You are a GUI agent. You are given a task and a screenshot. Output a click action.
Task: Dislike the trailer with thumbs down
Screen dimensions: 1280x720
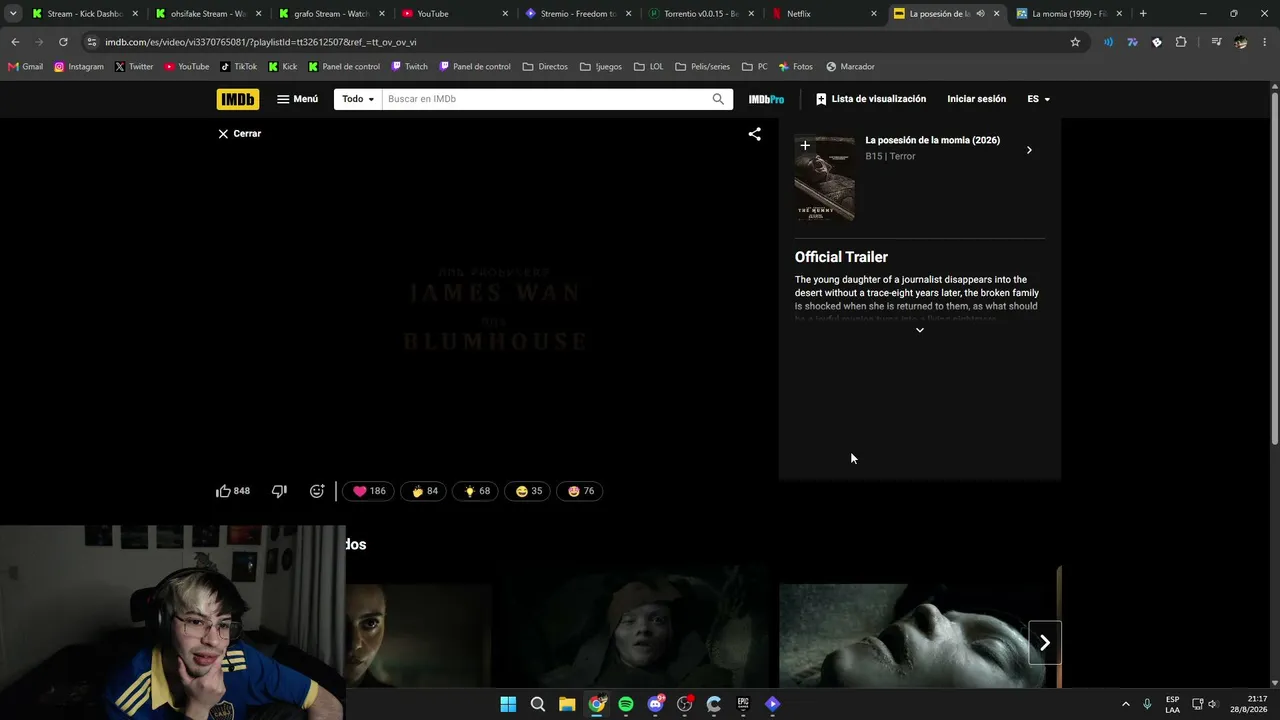click(279, 491)
